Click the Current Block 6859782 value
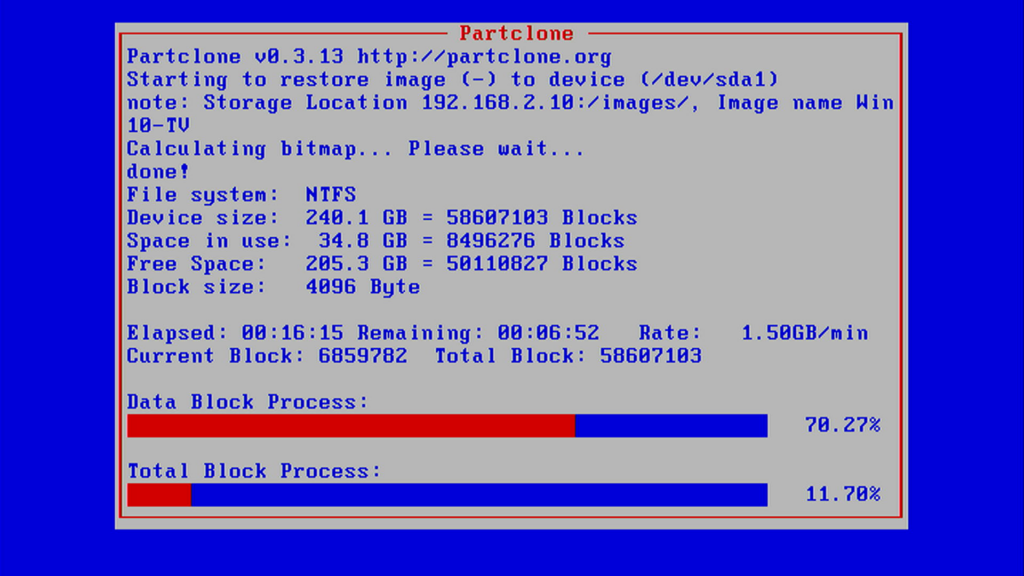Viewport: 1024px width, 576px height. 362,356
